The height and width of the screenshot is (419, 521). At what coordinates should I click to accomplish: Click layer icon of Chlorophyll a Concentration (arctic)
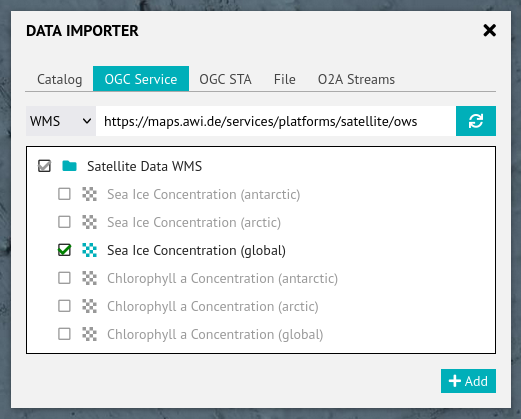click(x=89, y=306)
